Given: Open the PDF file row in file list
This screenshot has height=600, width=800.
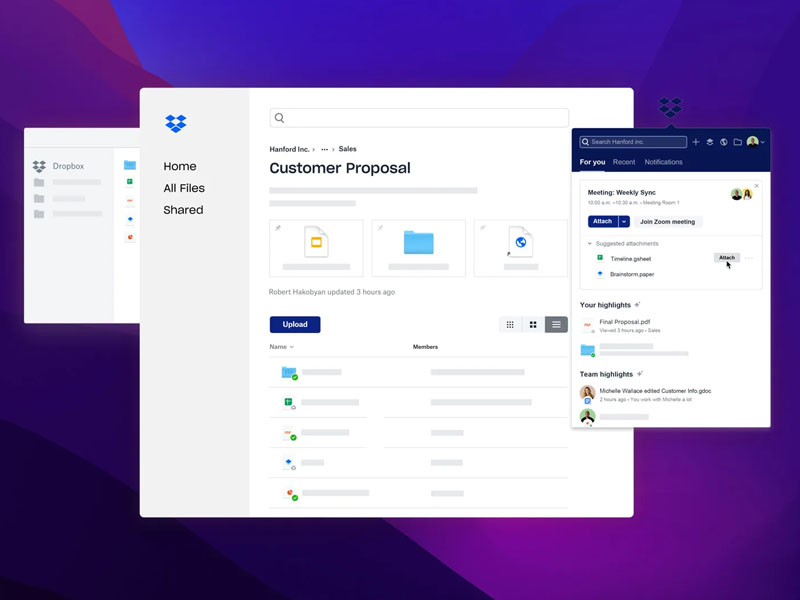Looking at the screenshot, I should tap(418, 433).
